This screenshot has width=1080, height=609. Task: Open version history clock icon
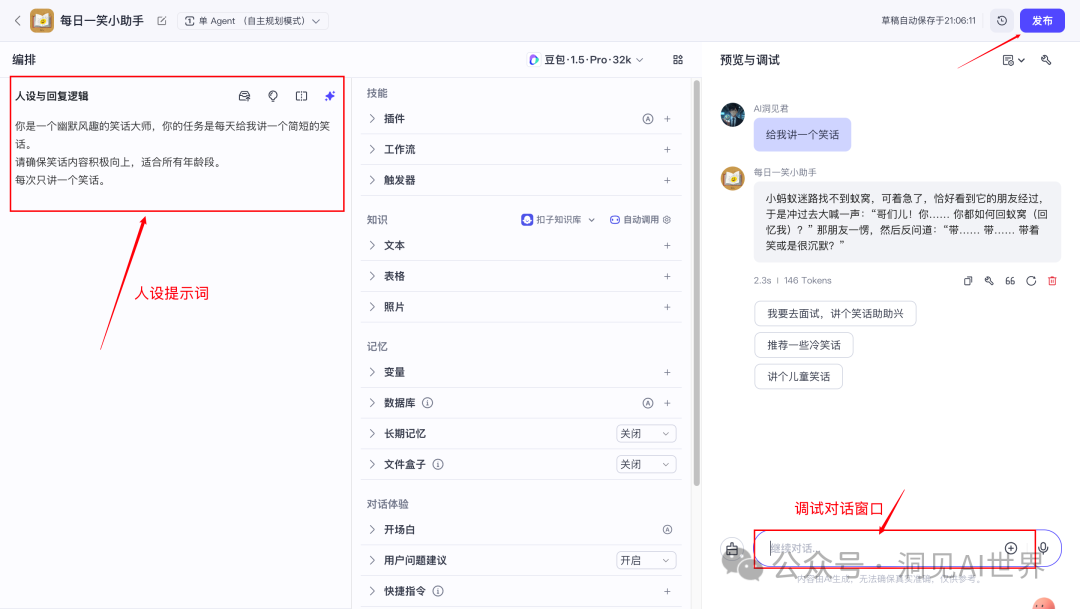coord(1002,21)
